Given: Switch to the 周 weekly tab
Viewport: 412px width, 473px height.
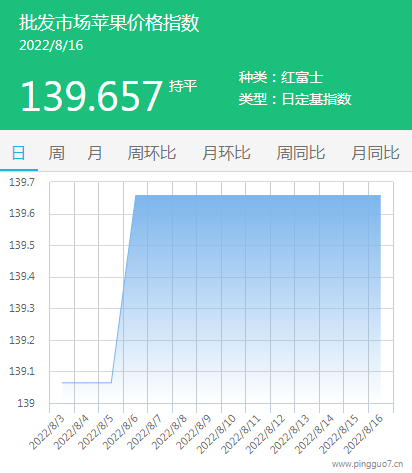Looking at the screenshot, I should pos(56,153).
